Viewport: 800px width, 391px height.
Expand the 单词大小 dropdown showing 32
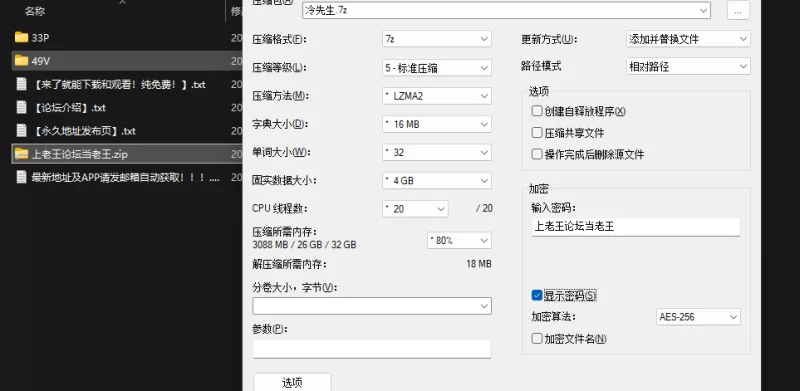click(437, 152)
